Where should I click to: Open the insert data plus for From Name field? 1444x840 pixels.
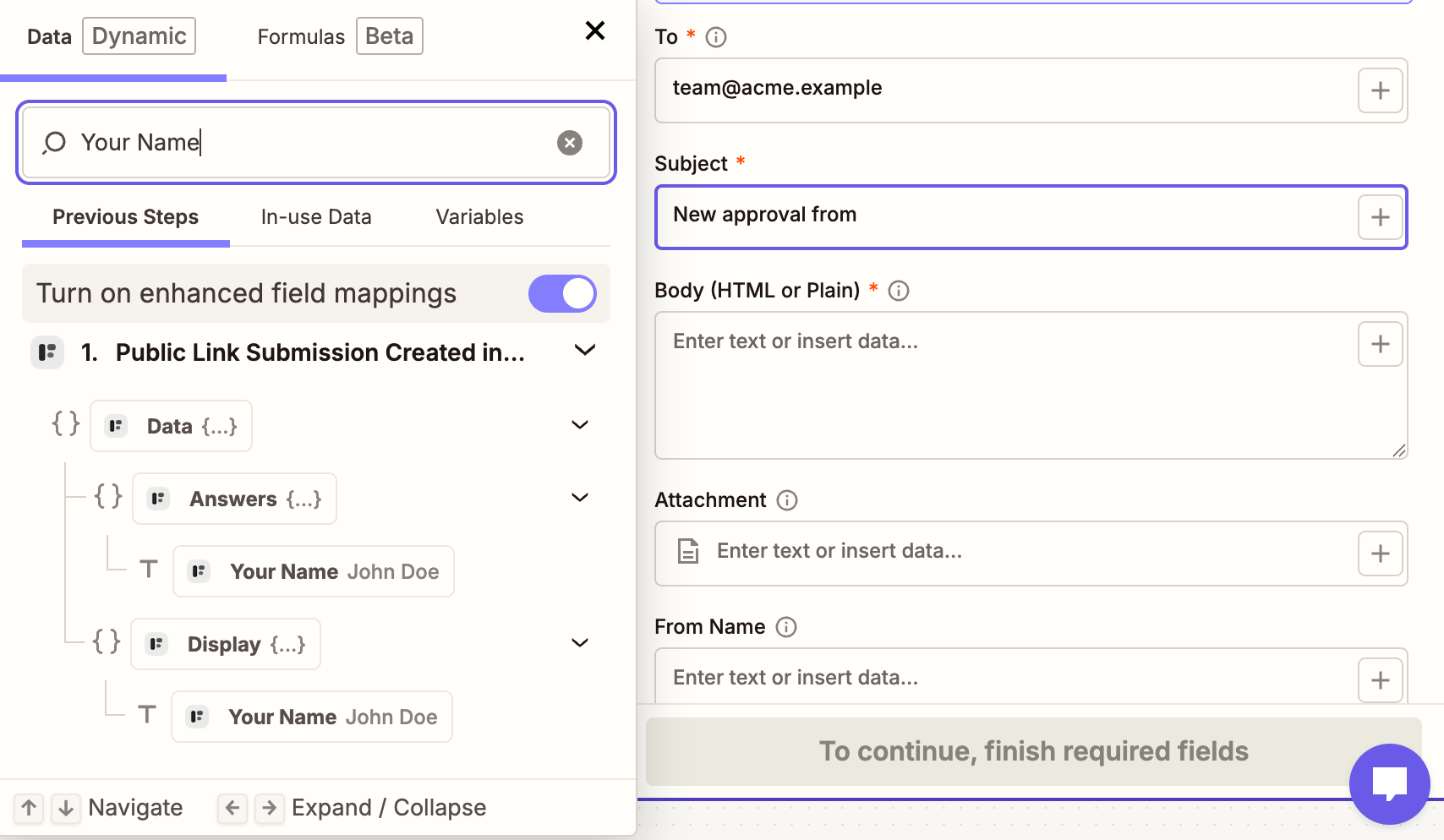[x=1380, y=681]
